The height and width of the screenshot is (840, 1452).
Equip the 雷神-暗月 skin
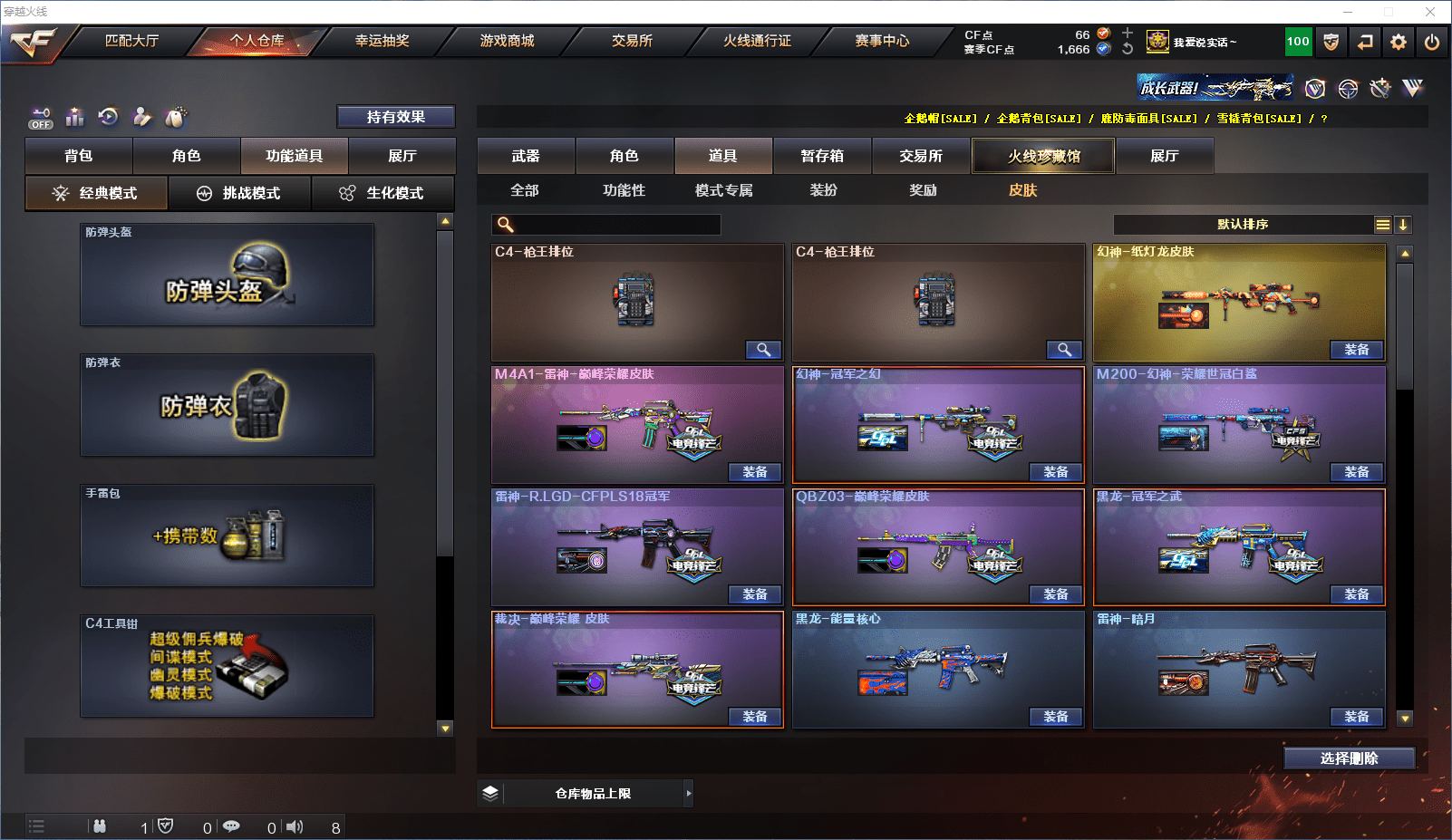tap(1357, 717)
